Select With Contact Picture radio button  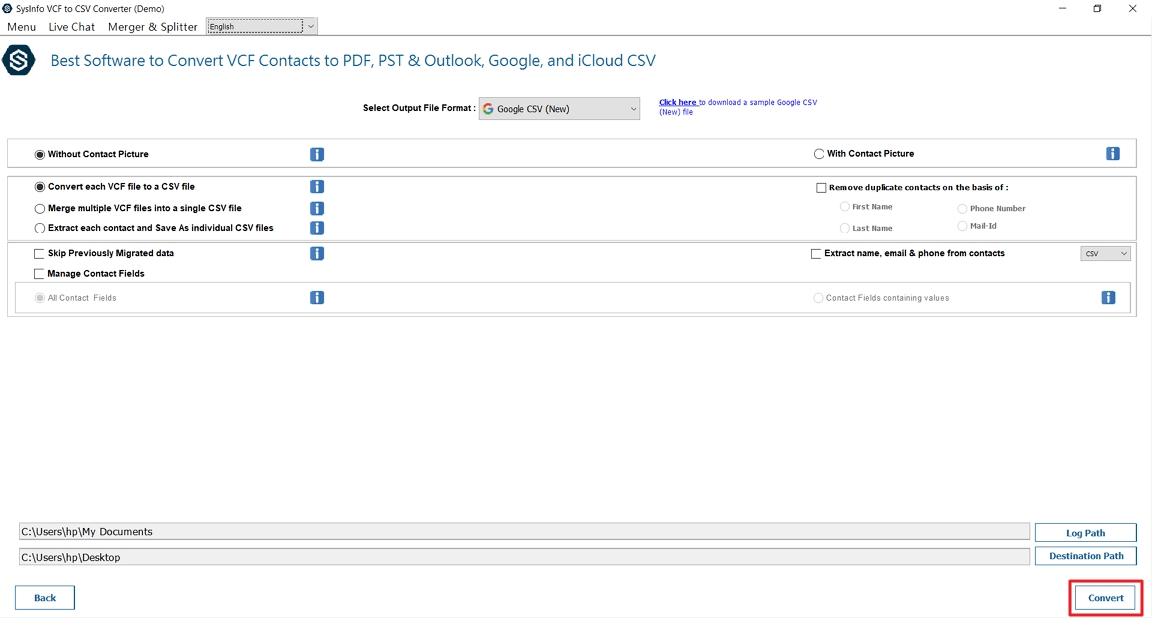click(818, 154)
